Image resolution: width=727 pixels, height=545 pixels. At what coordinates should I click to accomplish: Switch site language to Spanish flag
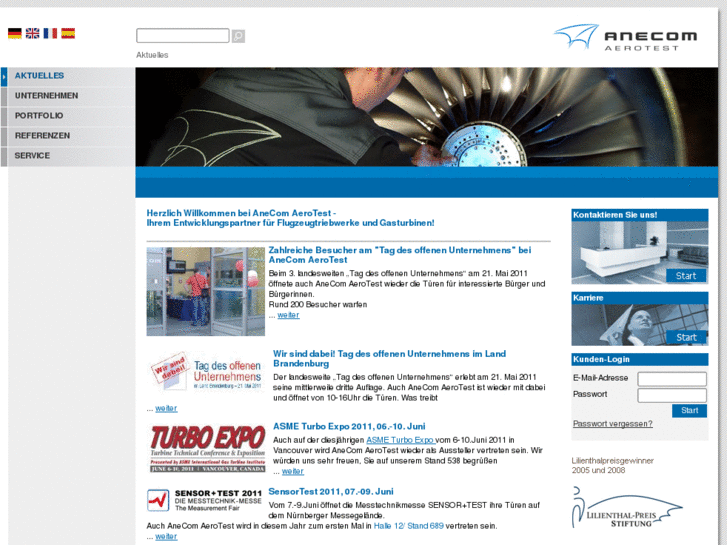[68, 33]
